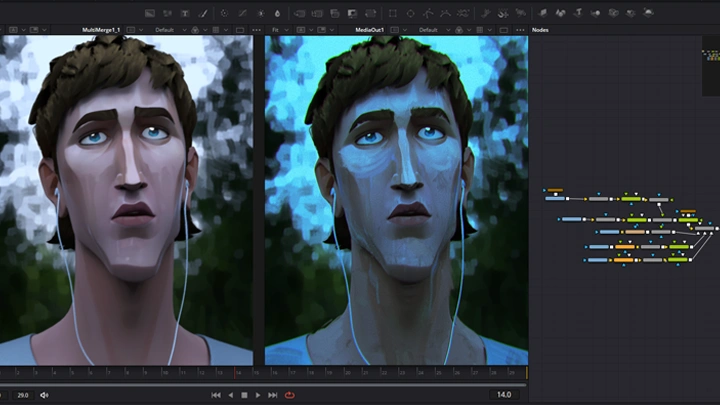The height and width of the screenshot is (405, 720).
Task: Play the composition forward
Action: pyautogui.click(x=258, y=395)
